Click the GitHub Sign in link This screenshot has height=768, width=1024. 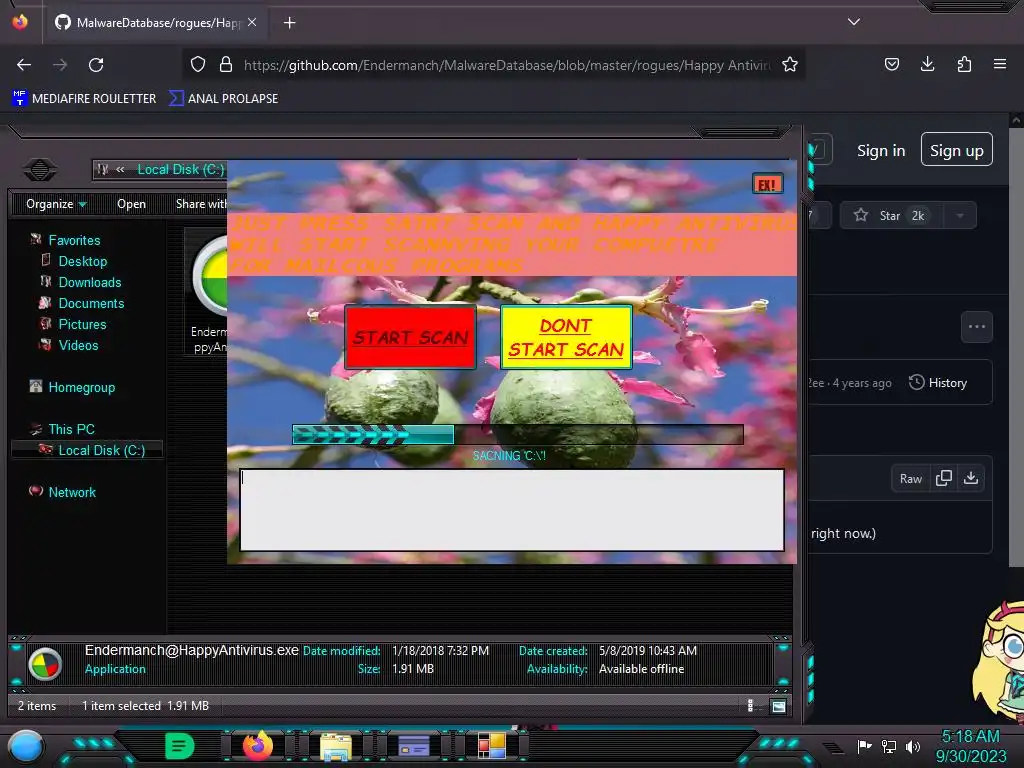pyautogui.click(x=881, y=151)
